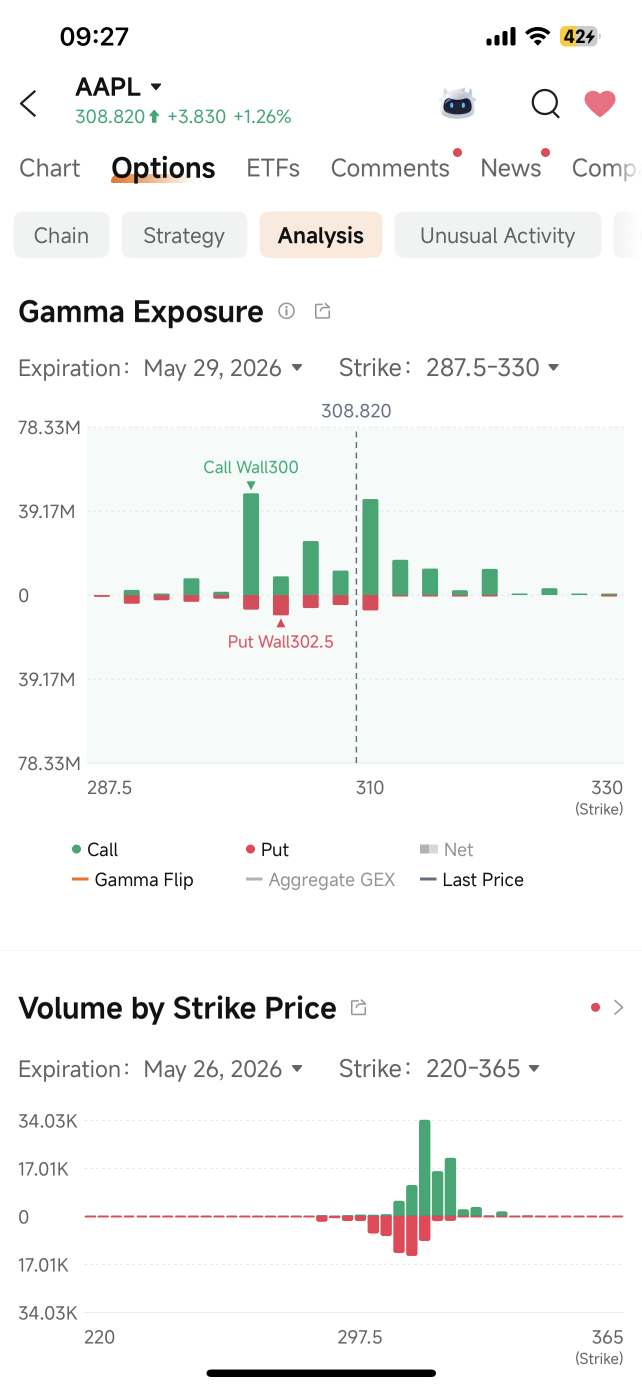Image resolution: width=642 pixels, height=1389 pixels.
Task: Enable the Aggregate GEX legend line
Action: [320, 880]
